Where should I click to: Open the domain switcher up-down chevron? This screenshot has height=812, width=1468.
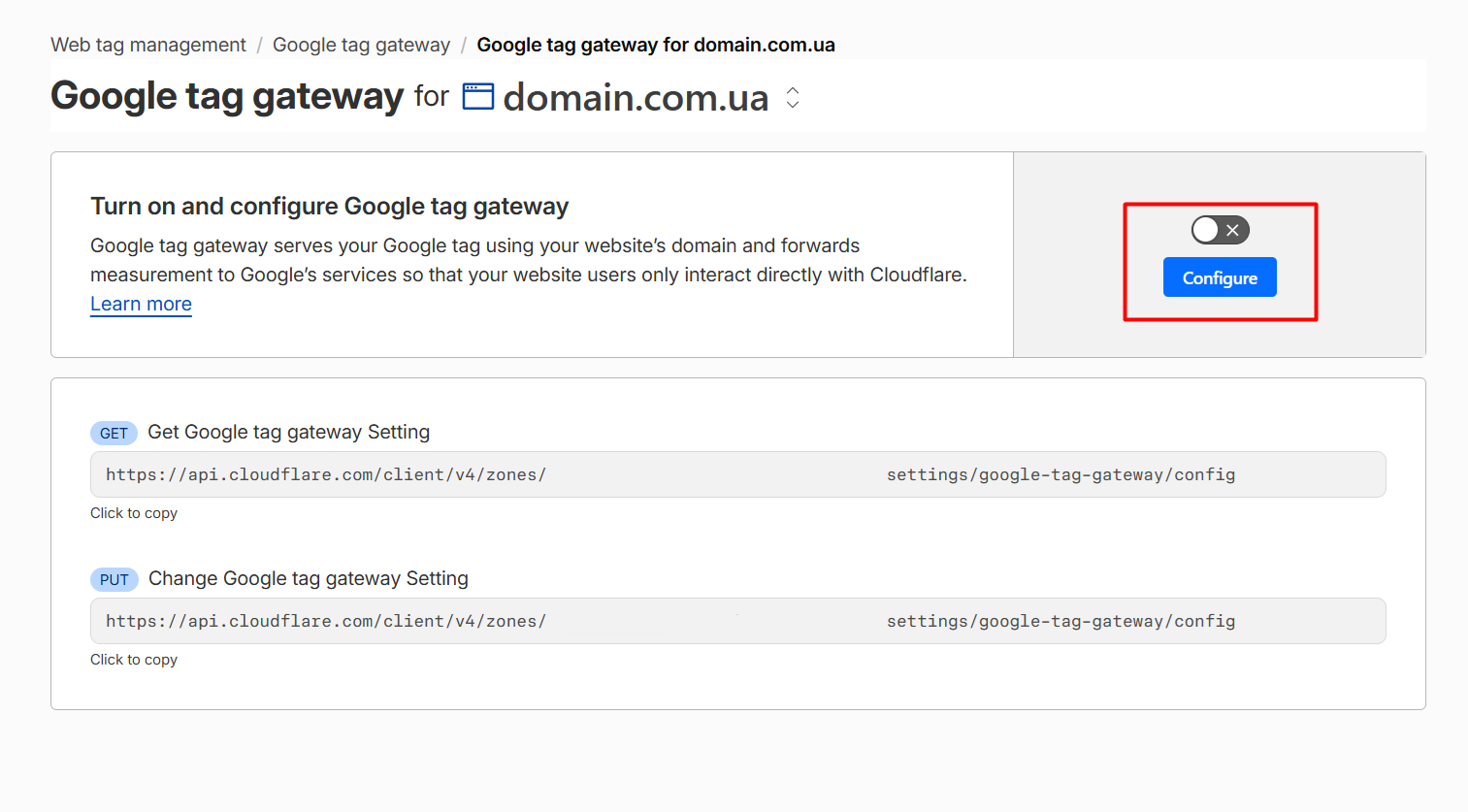click(x=793, y=97)
